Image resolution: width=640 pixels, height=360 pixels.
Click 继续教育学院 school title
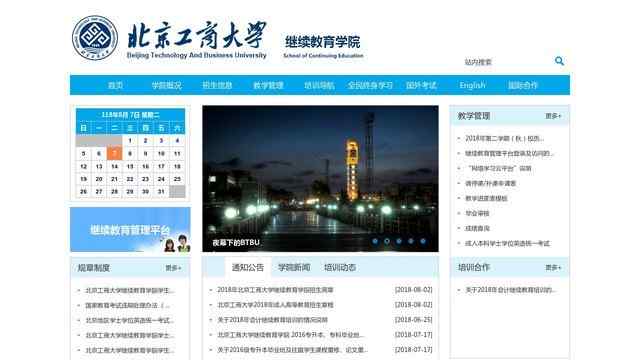pyautogui.click(x=323, y=42)
